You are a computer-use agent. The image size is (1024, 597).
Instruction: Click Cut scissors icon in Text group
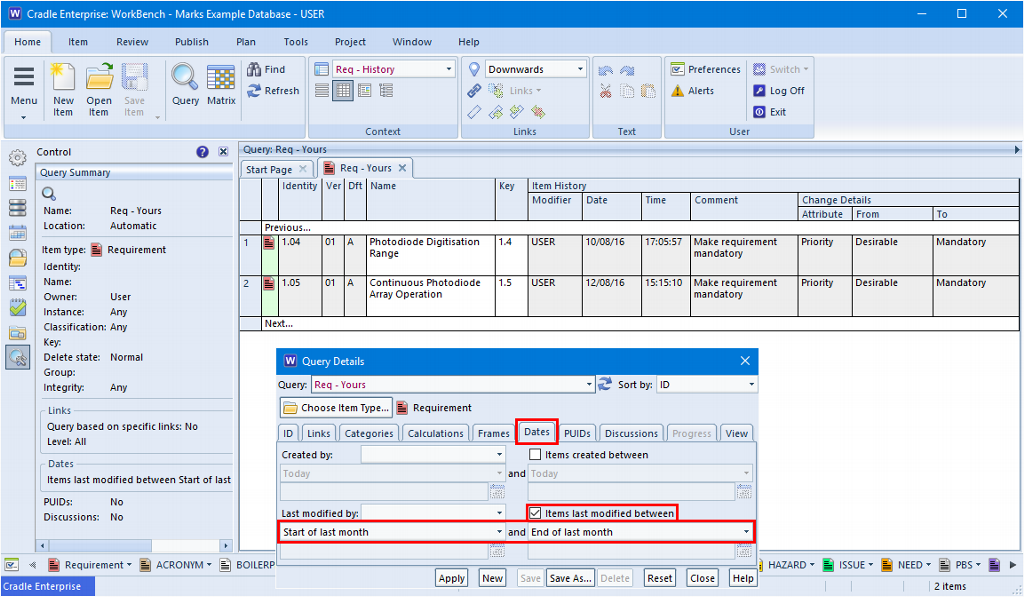click(x=605, y=91)
